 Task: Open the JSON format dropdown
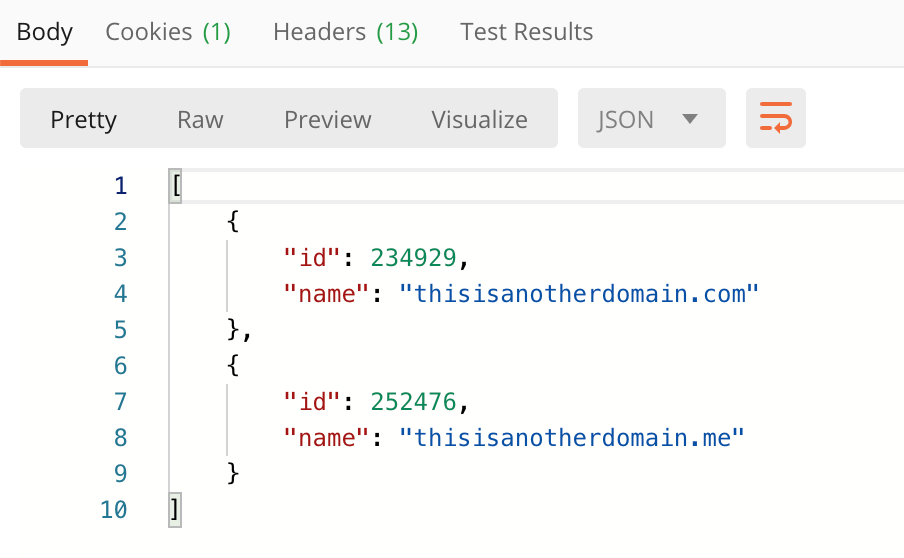click(651, 118)
